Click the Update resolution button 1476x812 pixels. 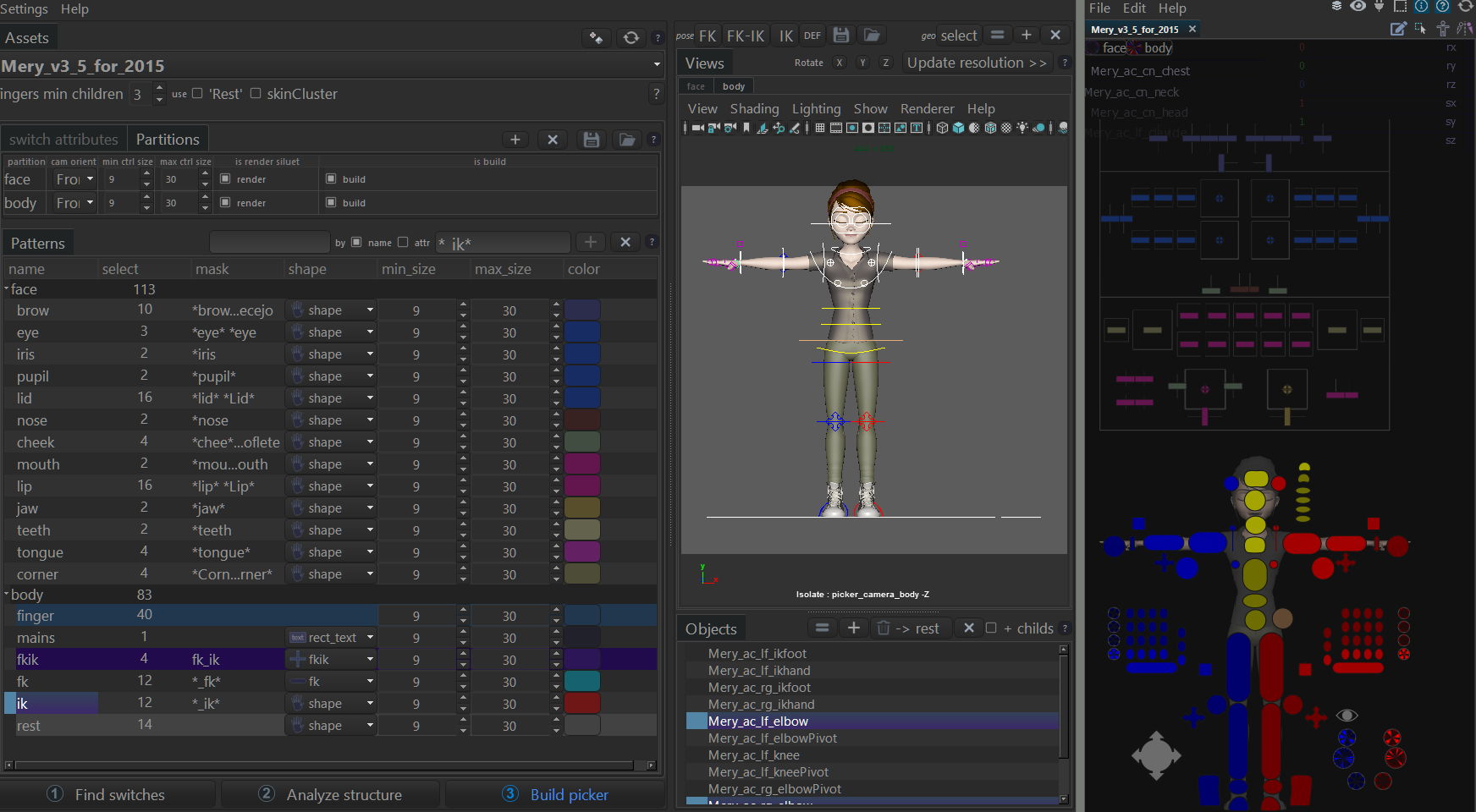[x=976, y=63]
